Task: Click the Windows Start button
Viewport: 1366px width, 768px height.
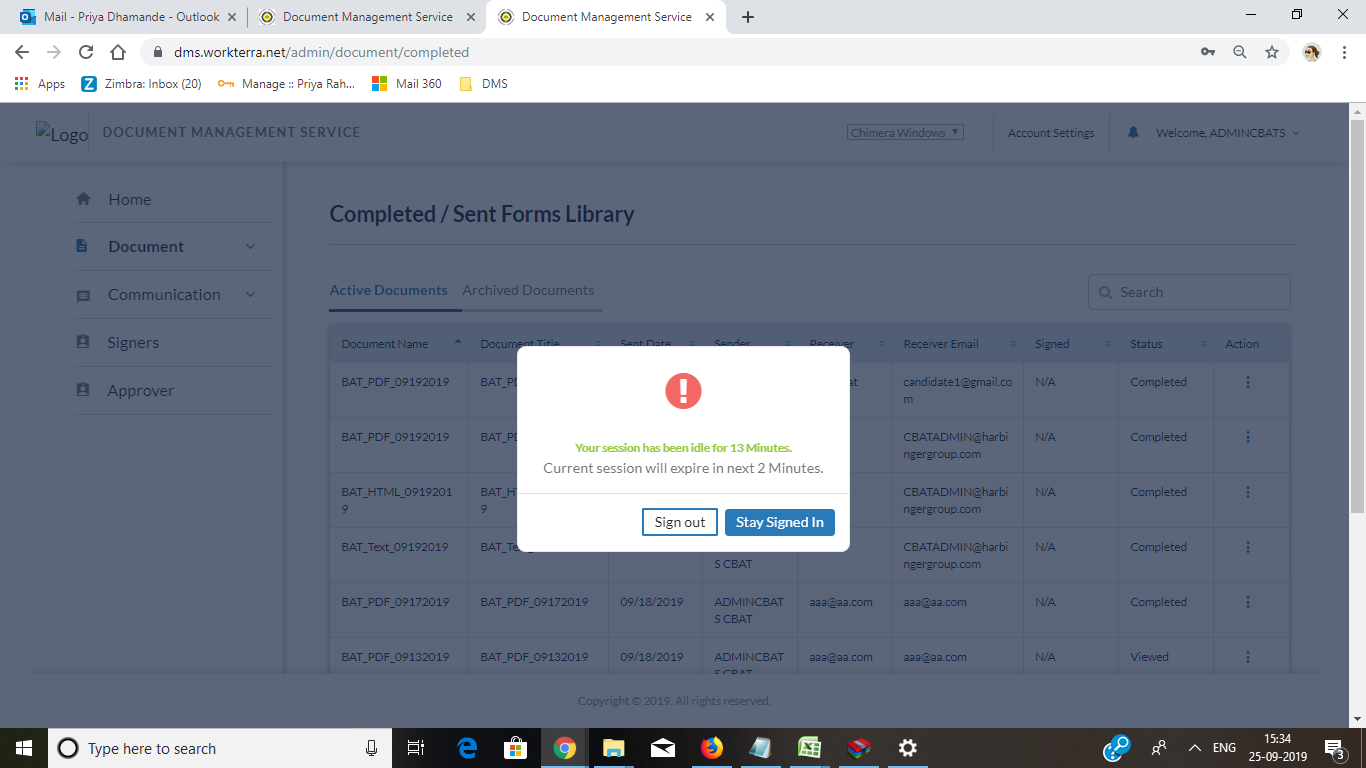Action: coord(24,748)
